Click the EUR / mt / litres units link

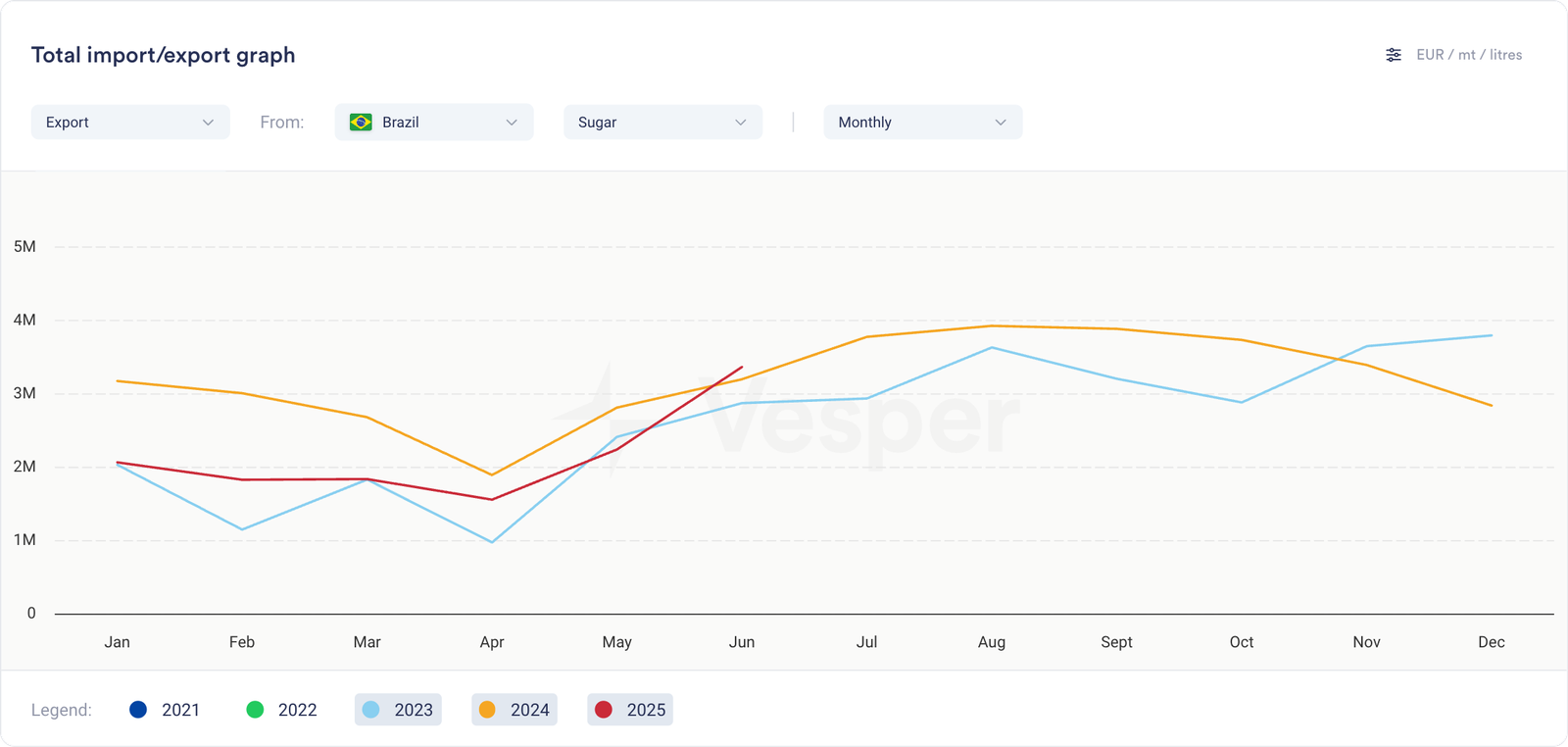(1468, 55)
